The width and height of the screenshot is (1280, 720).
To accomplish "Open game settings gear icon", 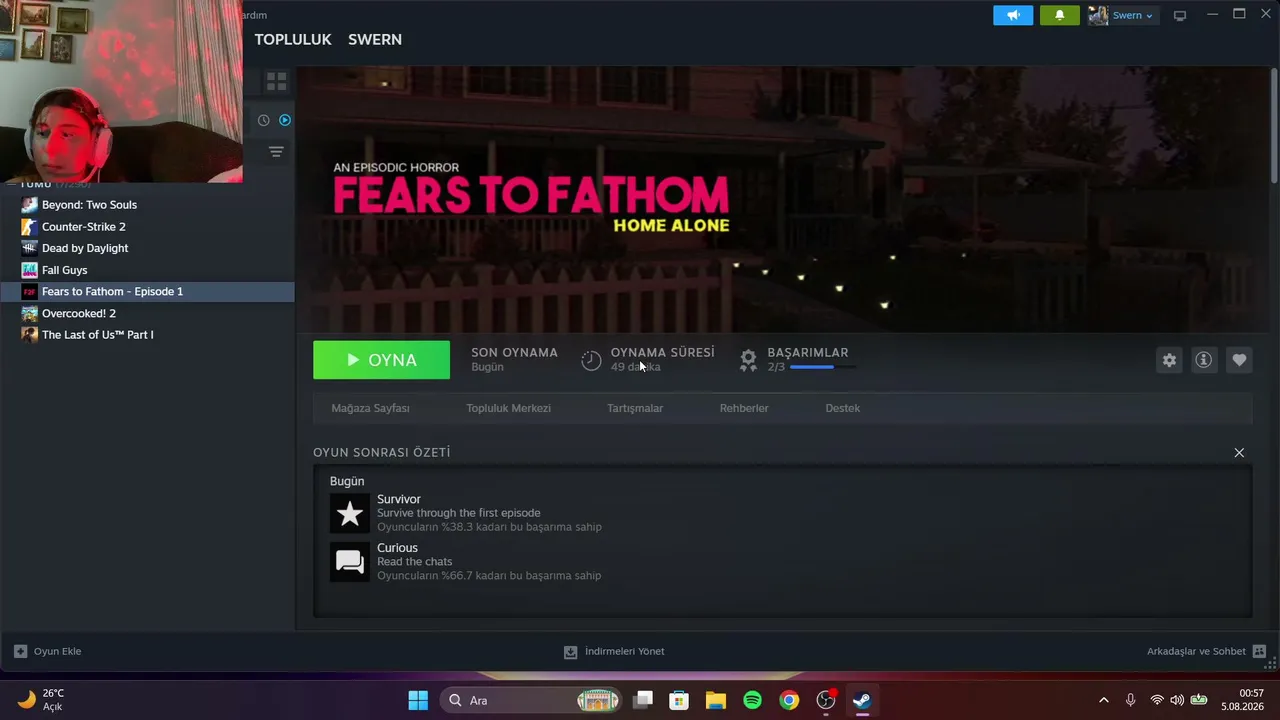I will [1169, 360].
